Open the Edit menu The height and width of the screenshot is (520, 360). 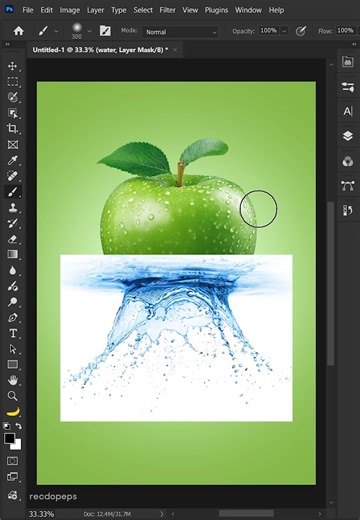click(47, 10)
